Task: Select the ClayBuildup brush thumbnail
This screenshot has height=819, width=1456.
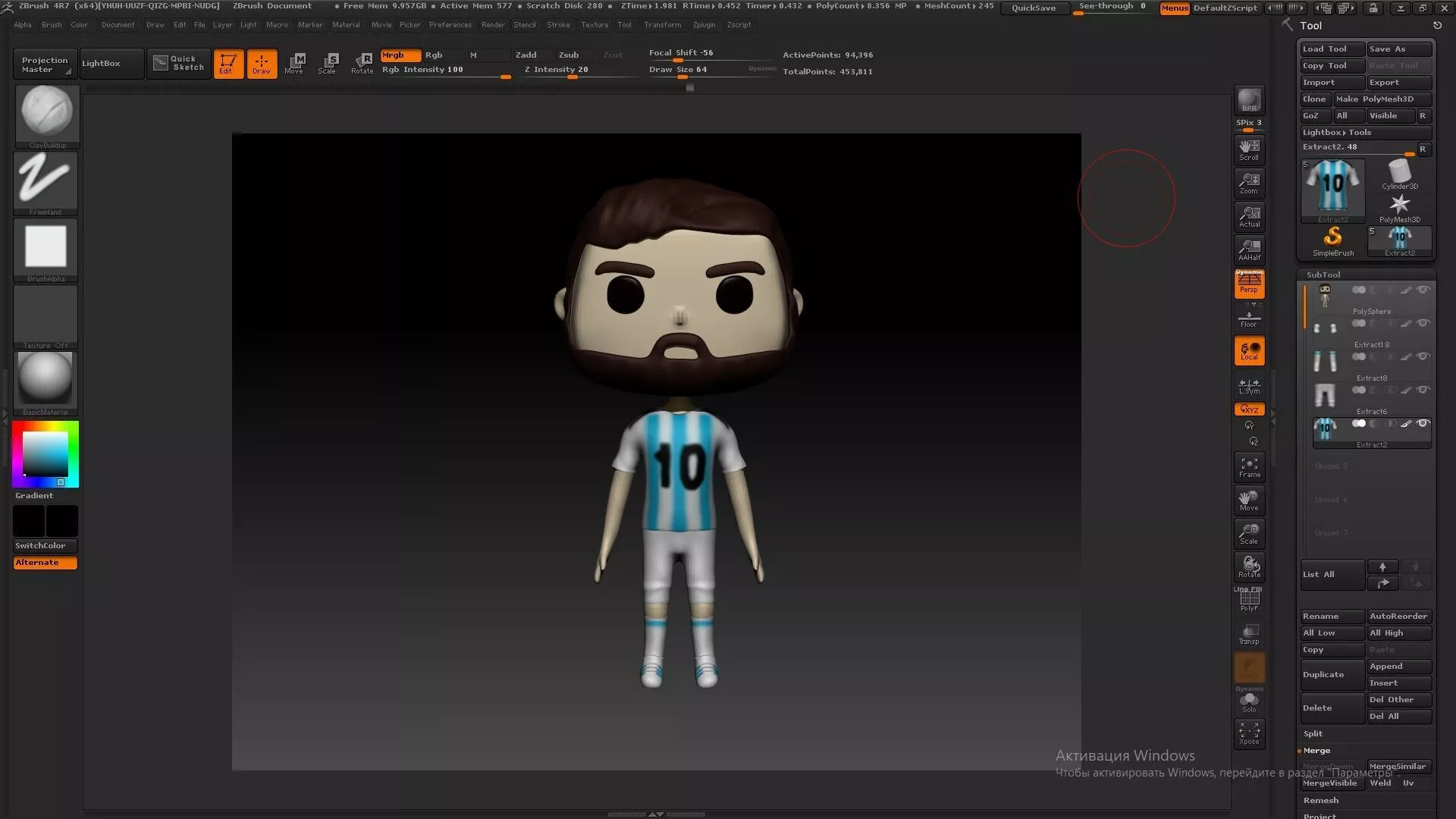Action: point(46,115)
